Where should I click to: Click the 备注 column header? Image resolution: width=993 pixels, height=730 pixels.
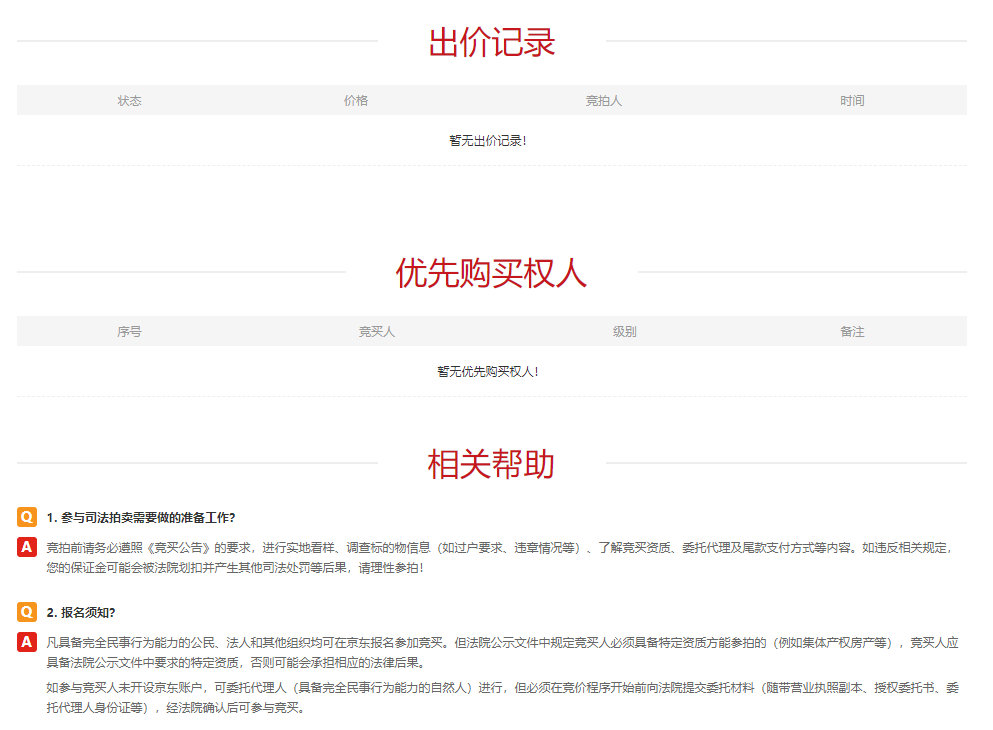(852, 332)
